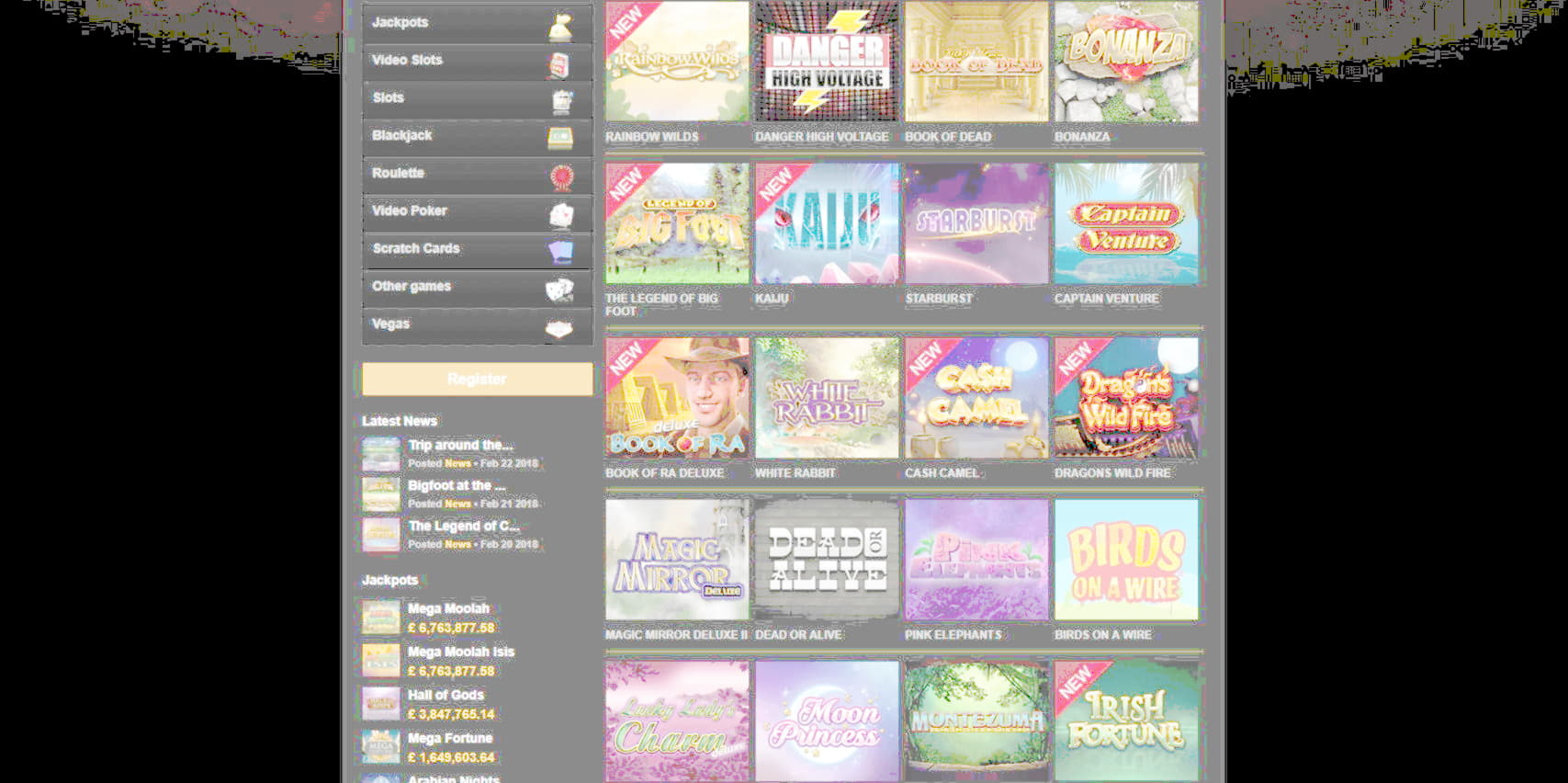This screenshot has height=783, width=1568.
Task: Open the Mega Moolah jackpot link
Action: (x=448, y=608)
